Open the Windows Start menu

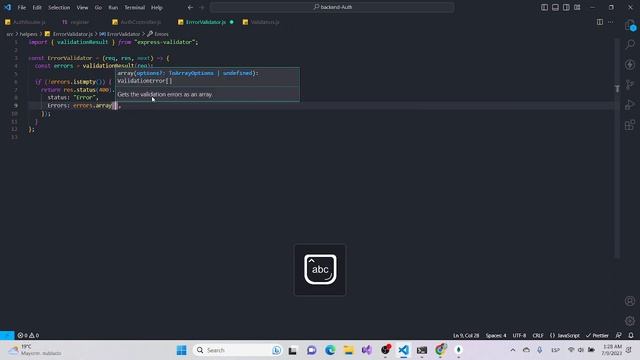click(x=182, y=350)
